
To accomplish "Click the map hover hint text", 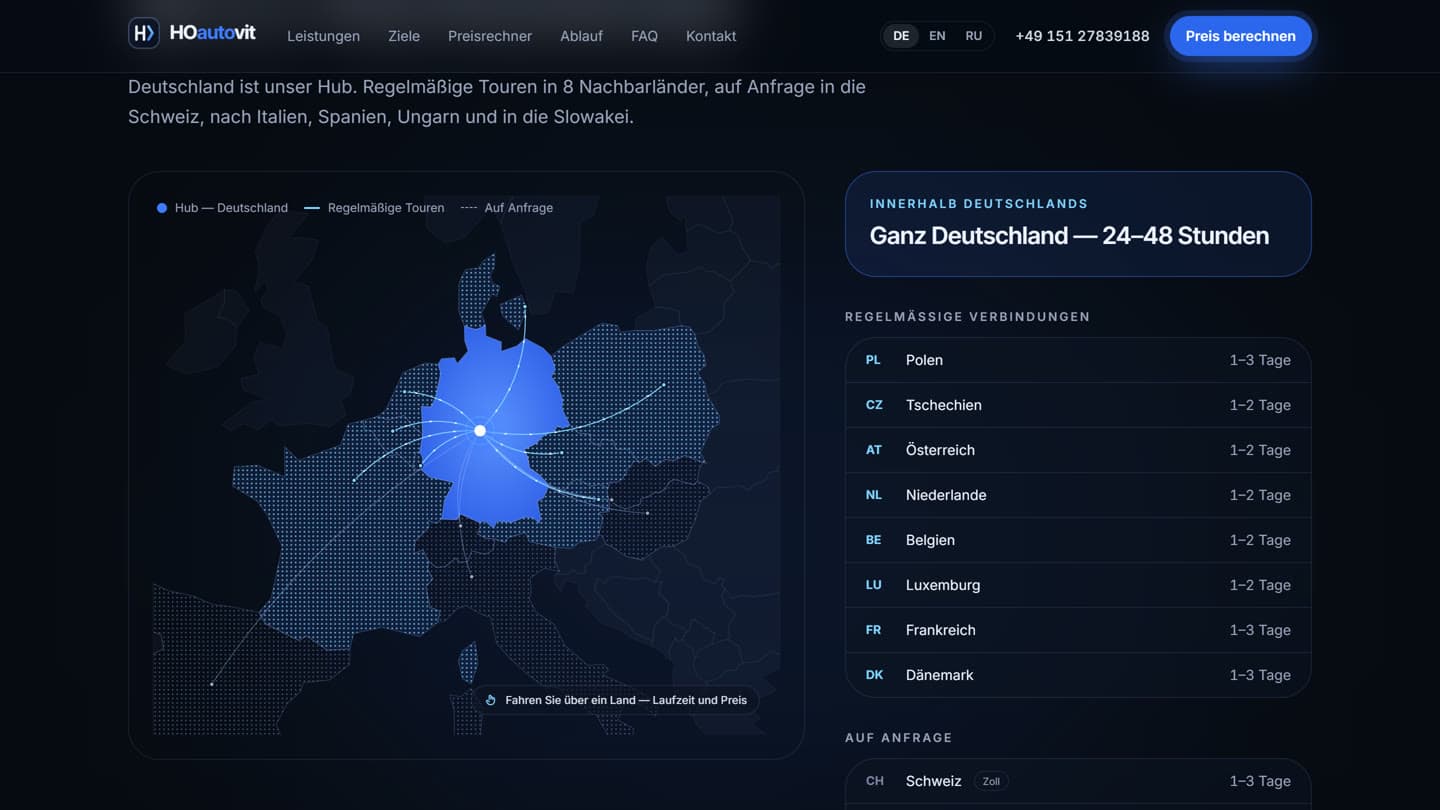I will (x=626, y=700).
